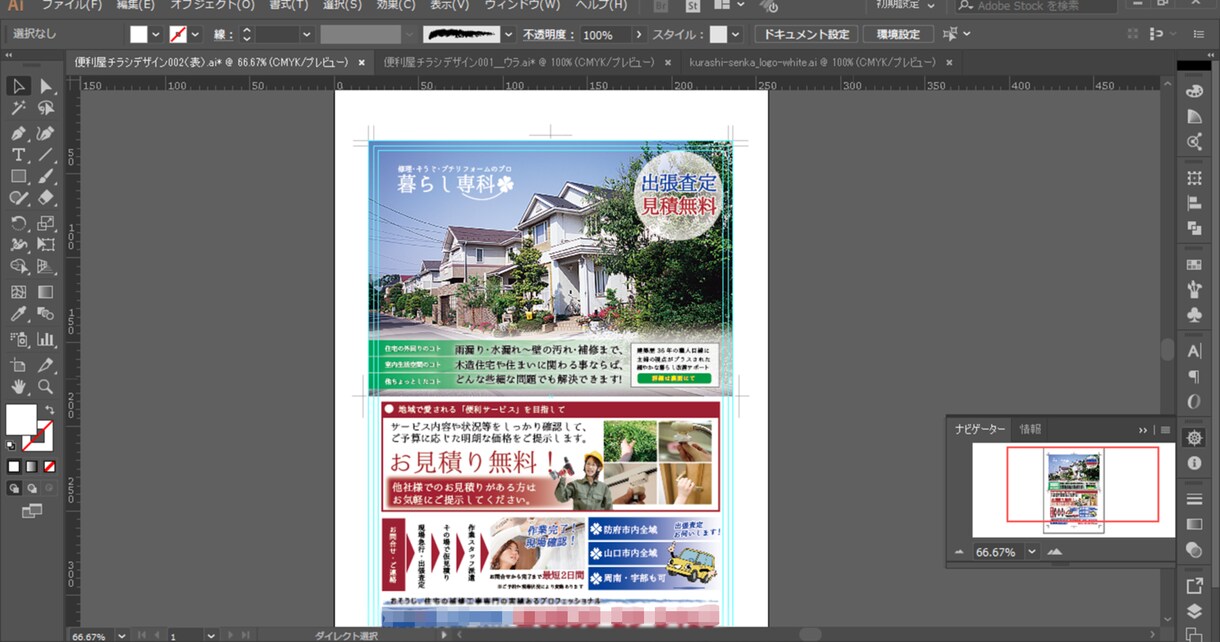Select the Line Segment tool
Screen dimensions: 1220x642
[45, 155]
